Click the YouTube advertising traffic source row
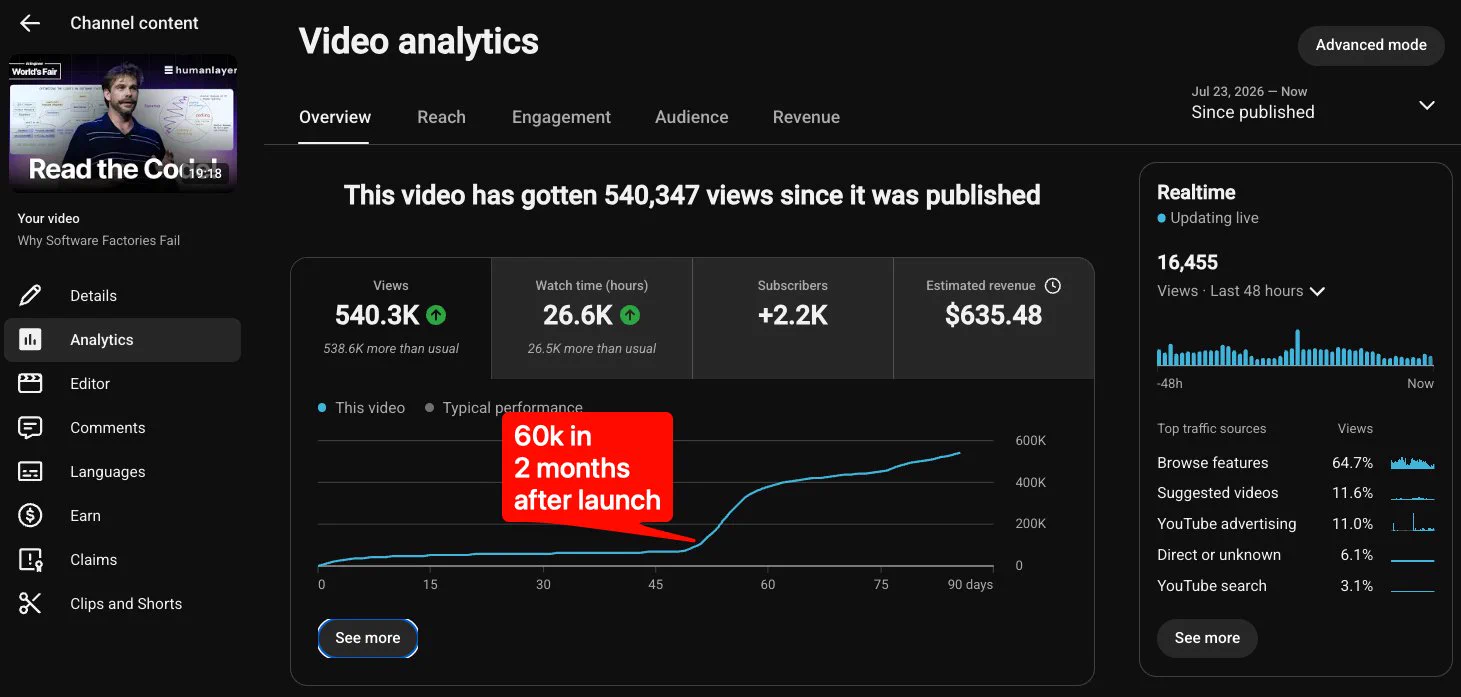Image resolution: width=1461 pixels, height=697 pixels. (x=1295, y=523)
